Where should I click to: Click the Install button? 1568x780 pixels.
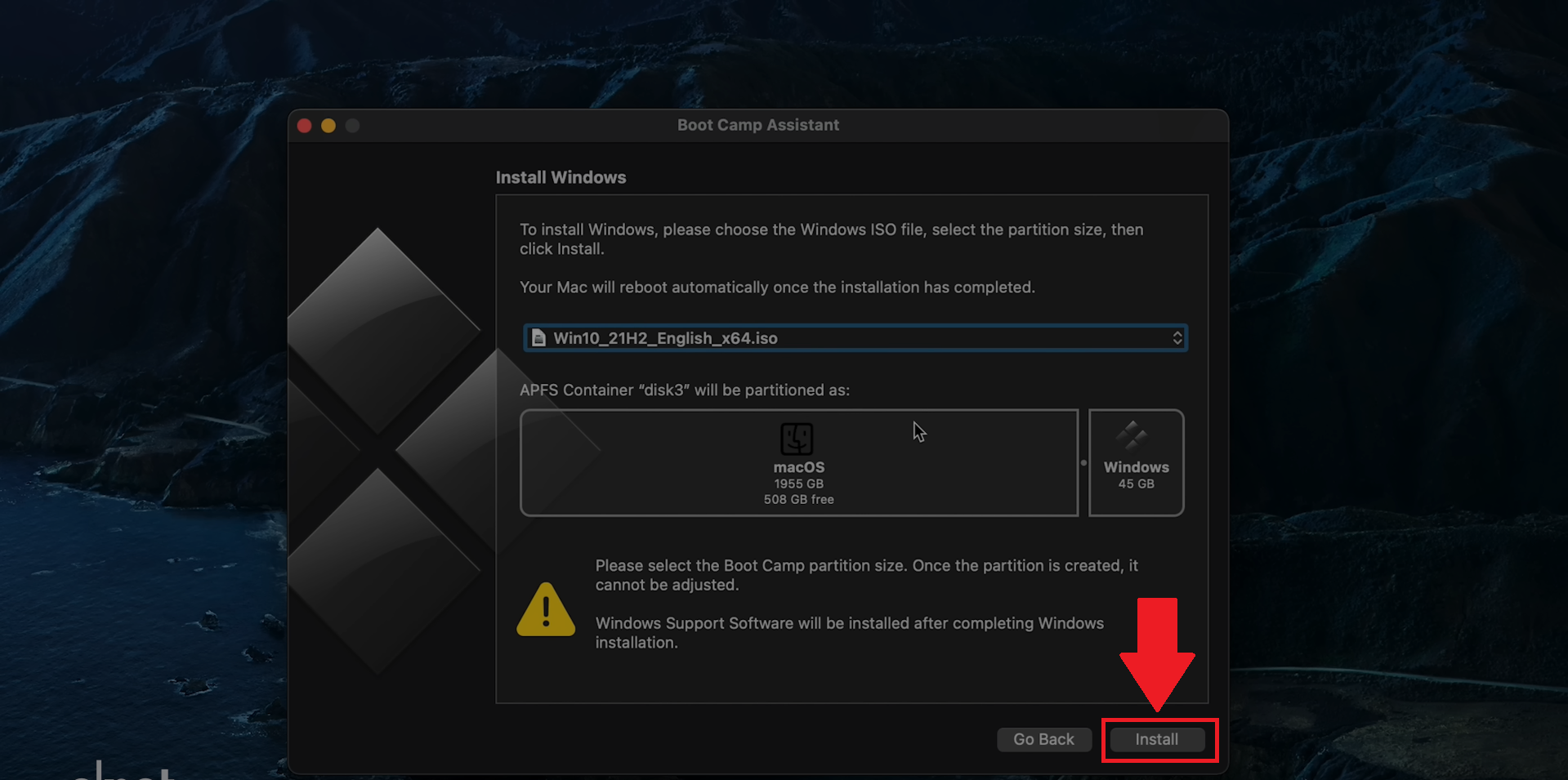tap(1157, 739)
